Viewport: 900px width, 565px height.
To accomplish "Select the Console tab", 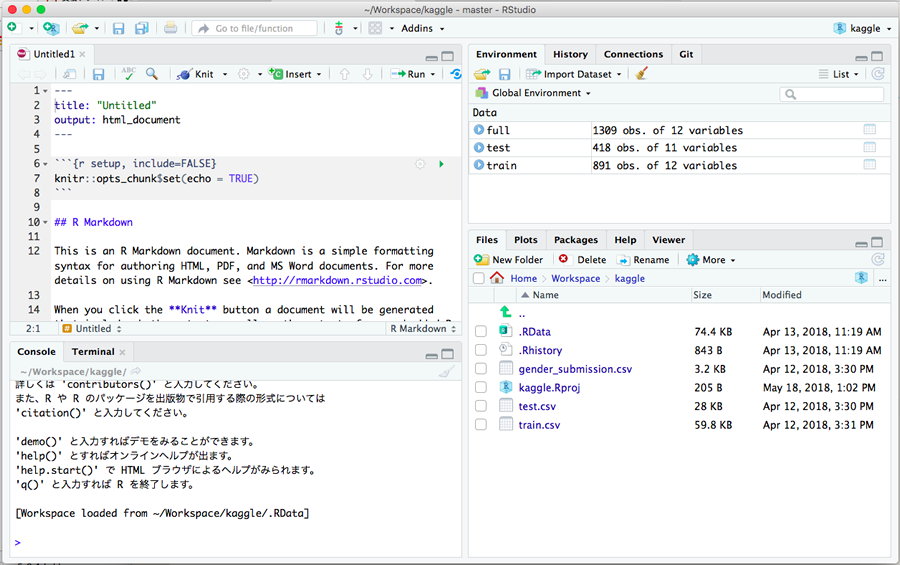I will (36, 351).
